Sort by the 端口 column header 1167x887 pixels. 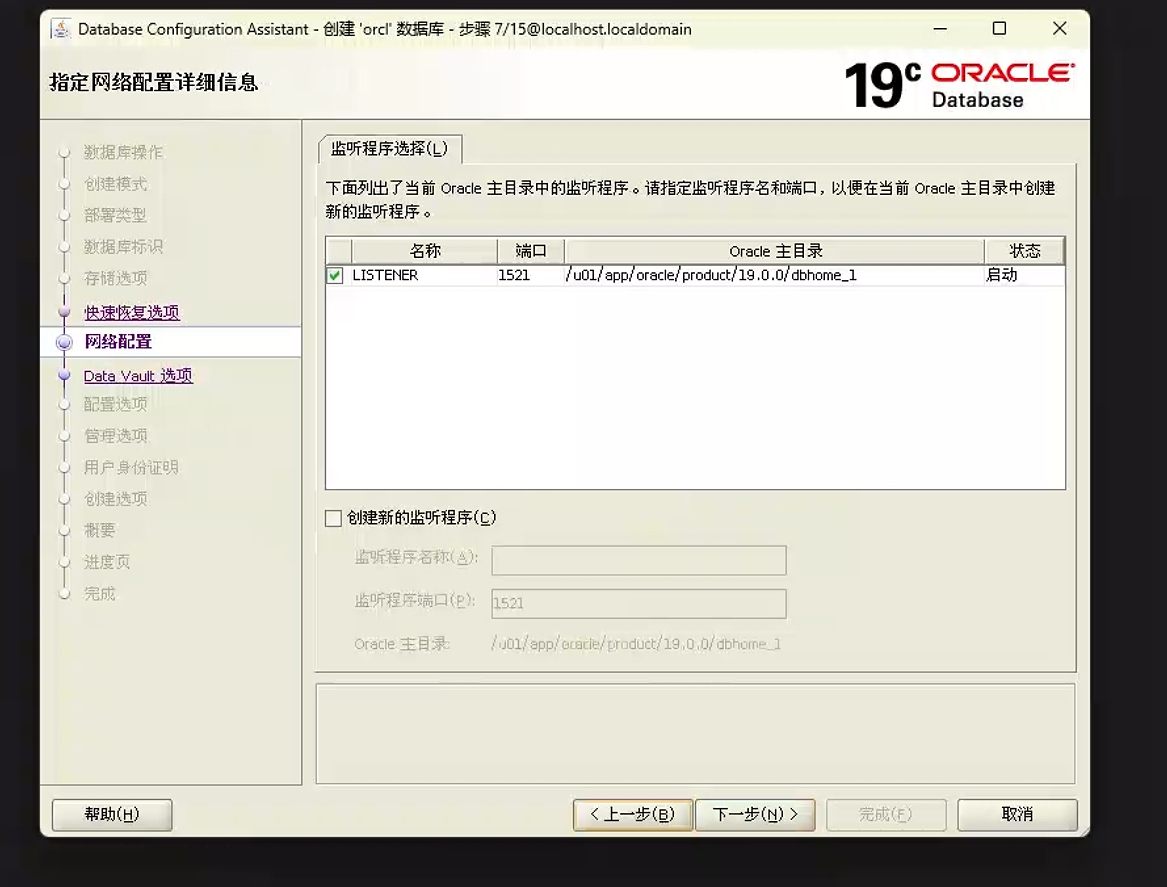531,252
